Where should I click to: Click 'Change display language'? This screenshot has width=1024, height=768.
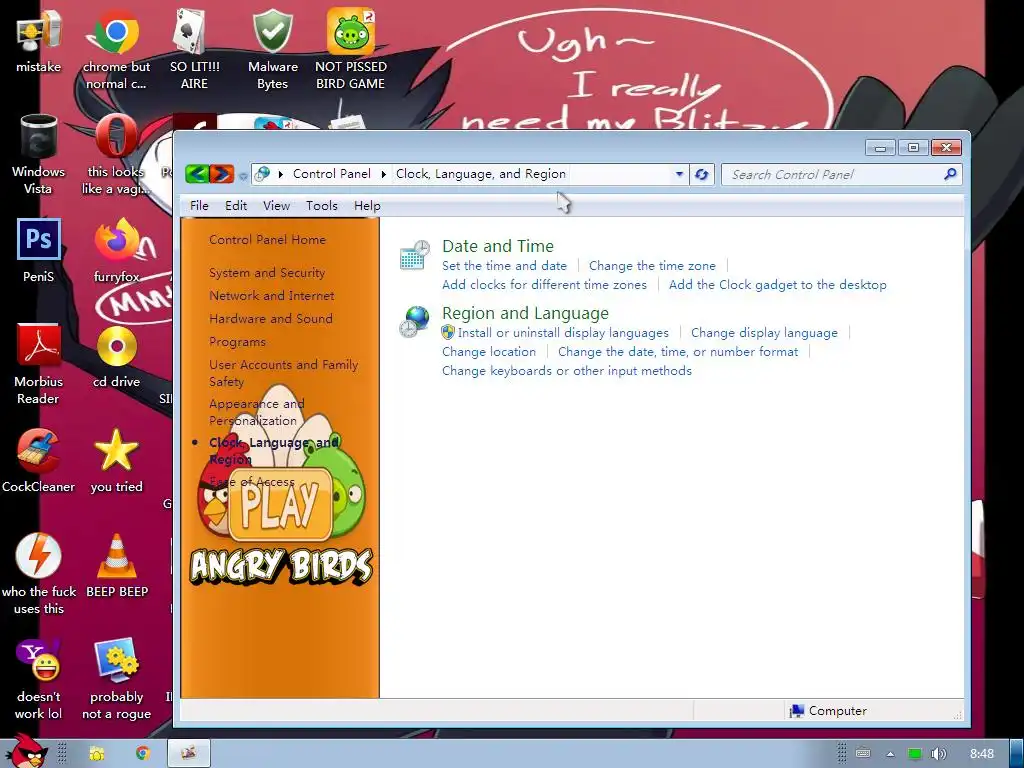[764, 333]
